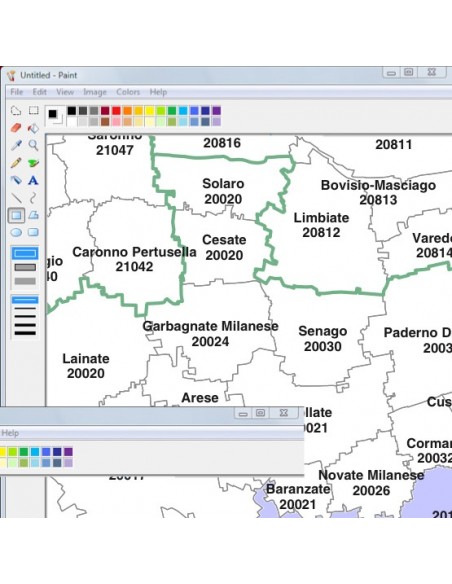452x584 pixels.
Task: Choose the middle line width option
Action: click(x=25, y=317)
